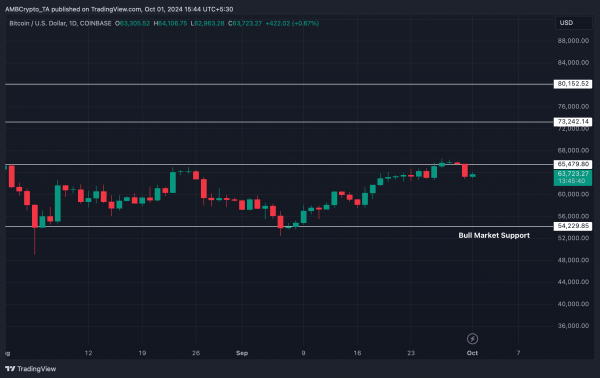Select the 80,152.52 price line label
Image resolution: width=600 pixels, height=378 pixels.
coord(573,84)
